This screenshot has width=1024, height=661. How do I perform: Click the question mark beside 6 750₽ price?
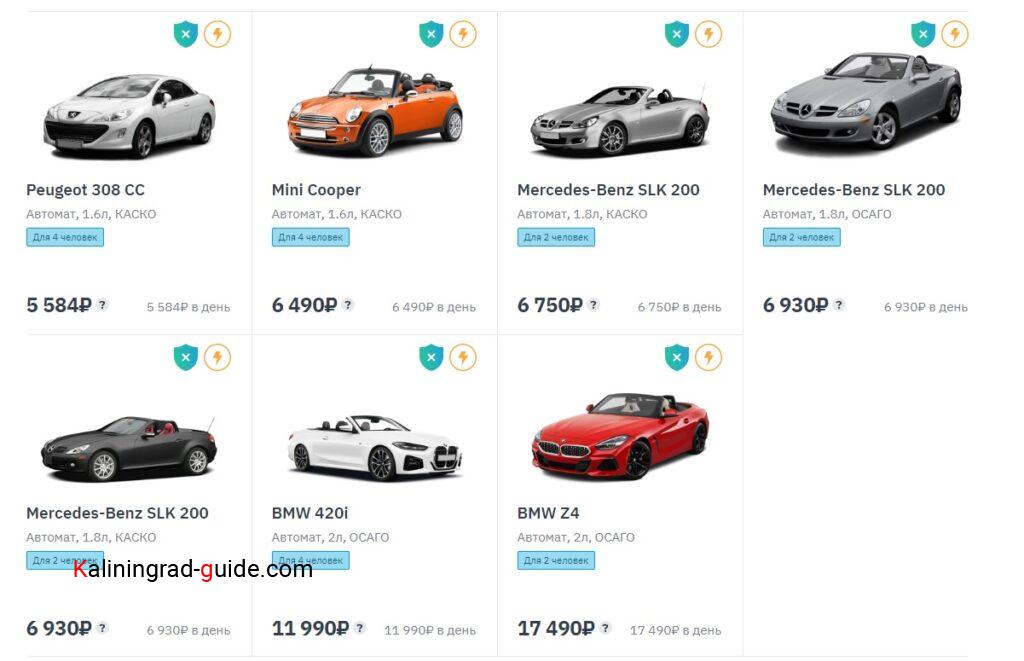pos(593,305)
